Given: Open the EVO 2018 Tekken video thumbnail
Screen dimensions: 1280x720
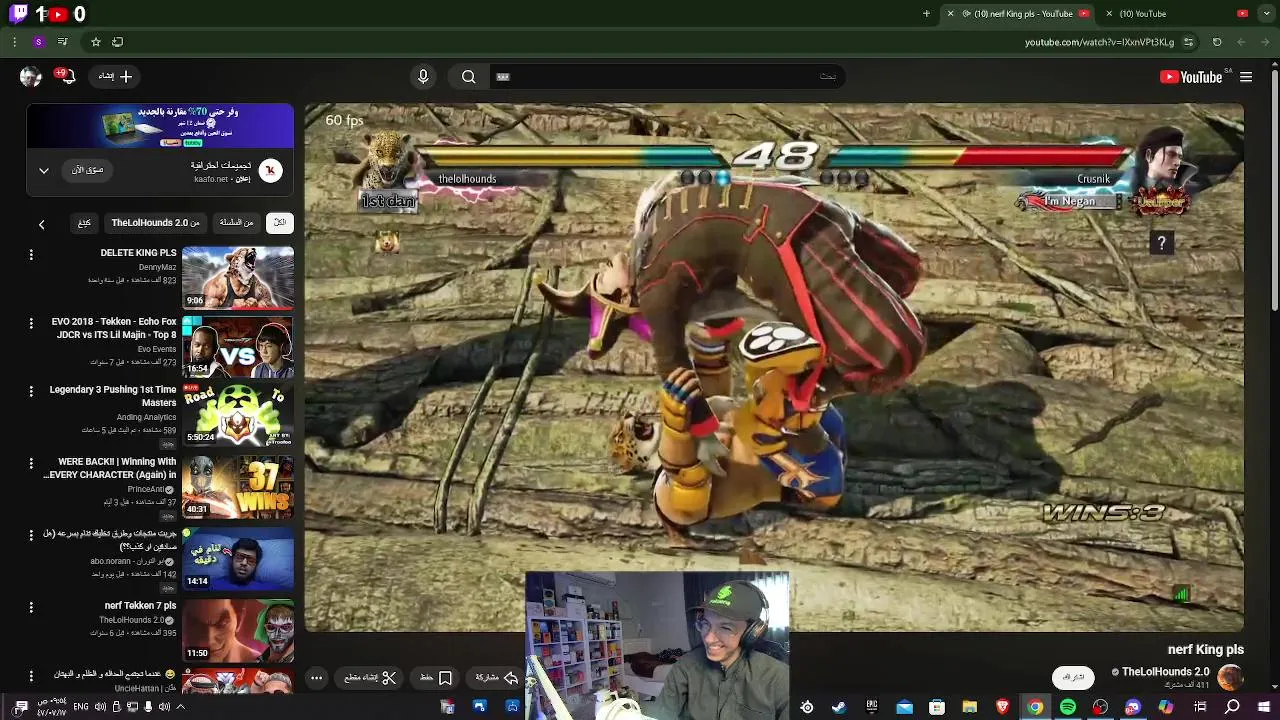Looking at the screenshot, I should [238, 347].
